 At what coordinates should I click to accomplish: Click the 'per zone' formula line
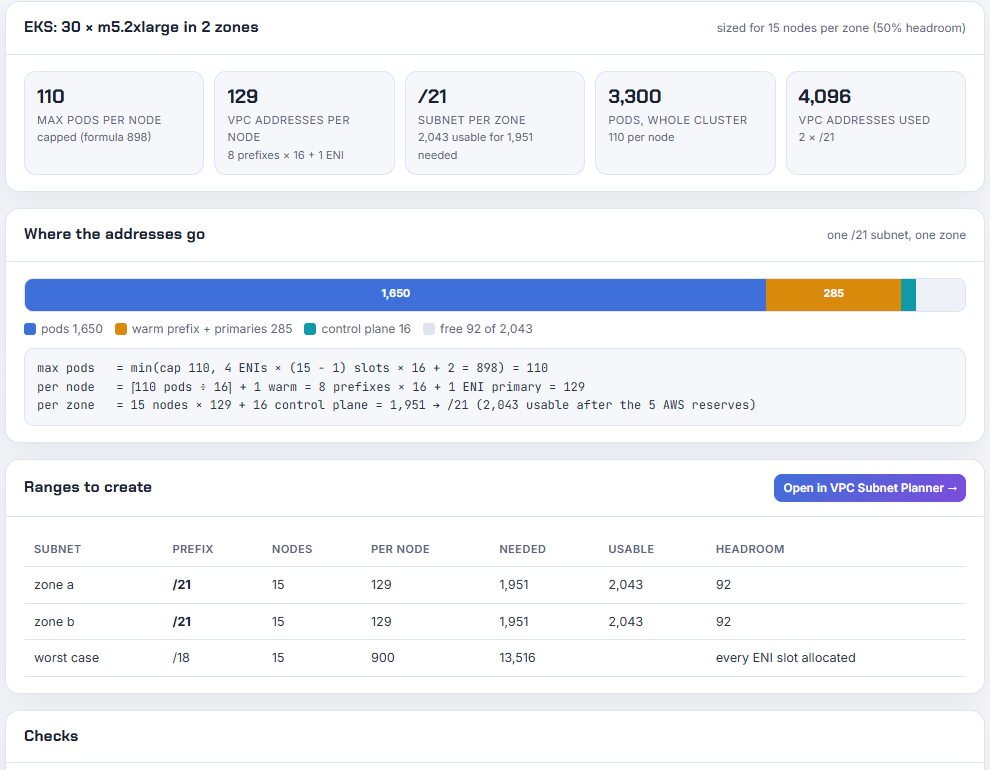pos(396,405)
